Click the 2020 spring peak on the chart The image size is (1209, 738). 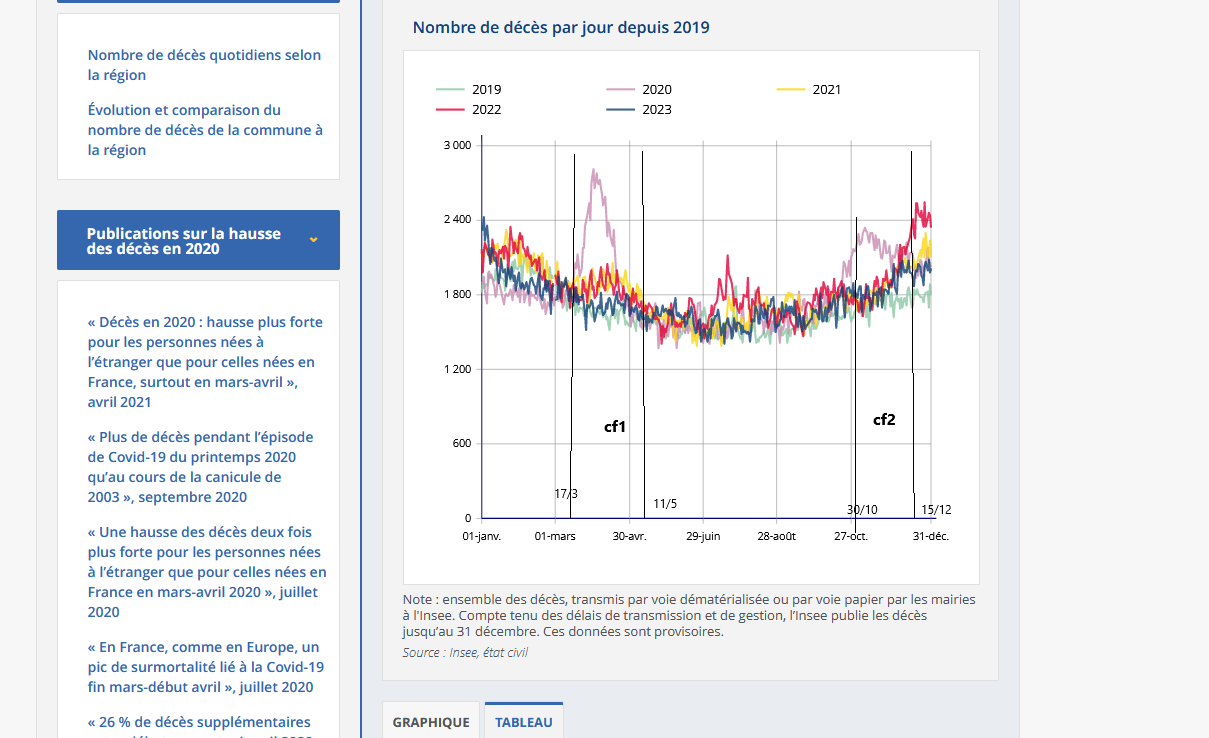(x=597, y=175)
